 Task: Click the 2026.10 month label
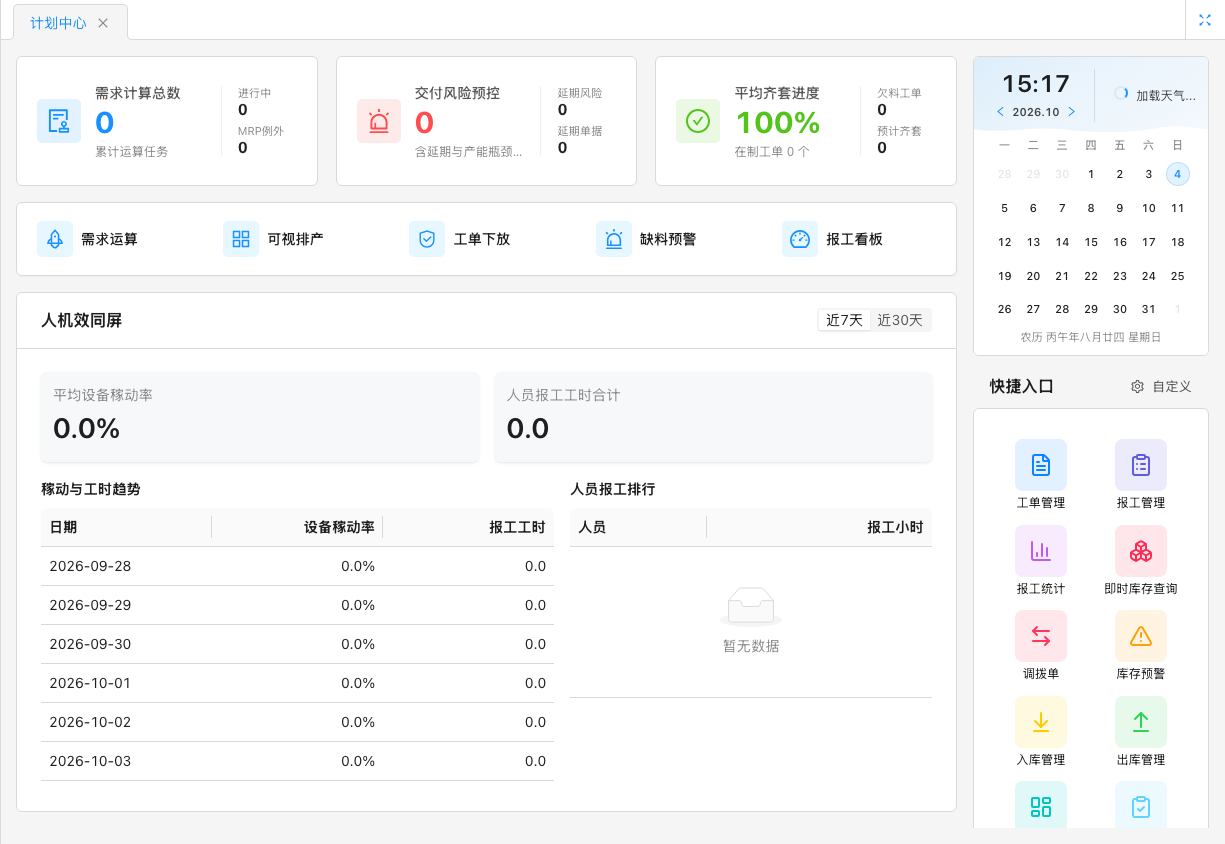(1036, 112)
